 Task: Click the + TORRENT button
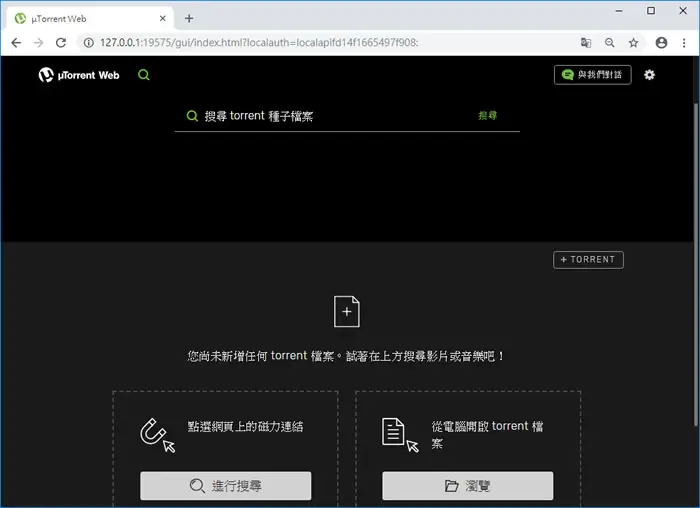(588, 260)
